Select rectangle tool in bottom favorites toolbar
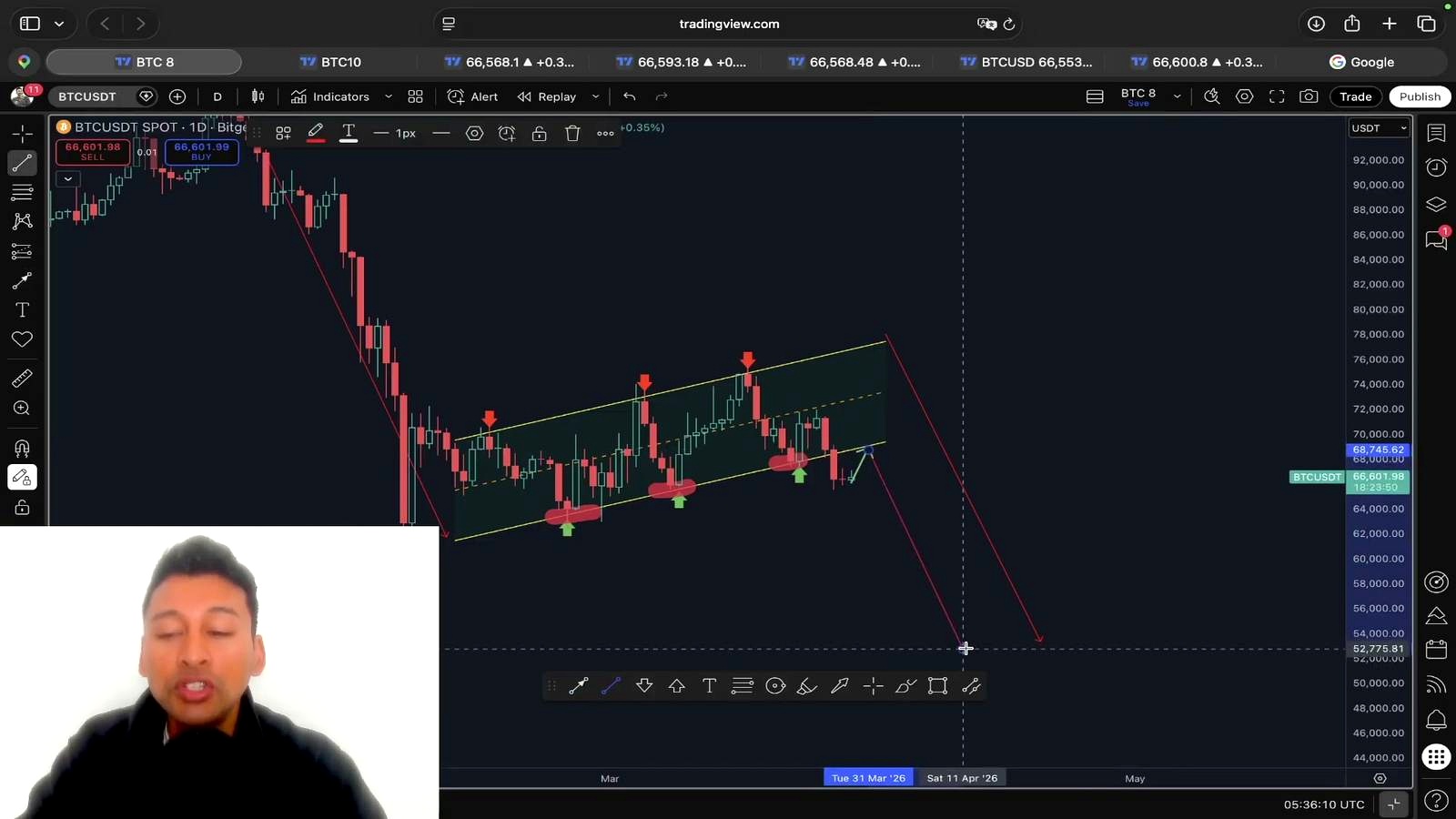The image size is (1456, 819). [x=937, y=686]
